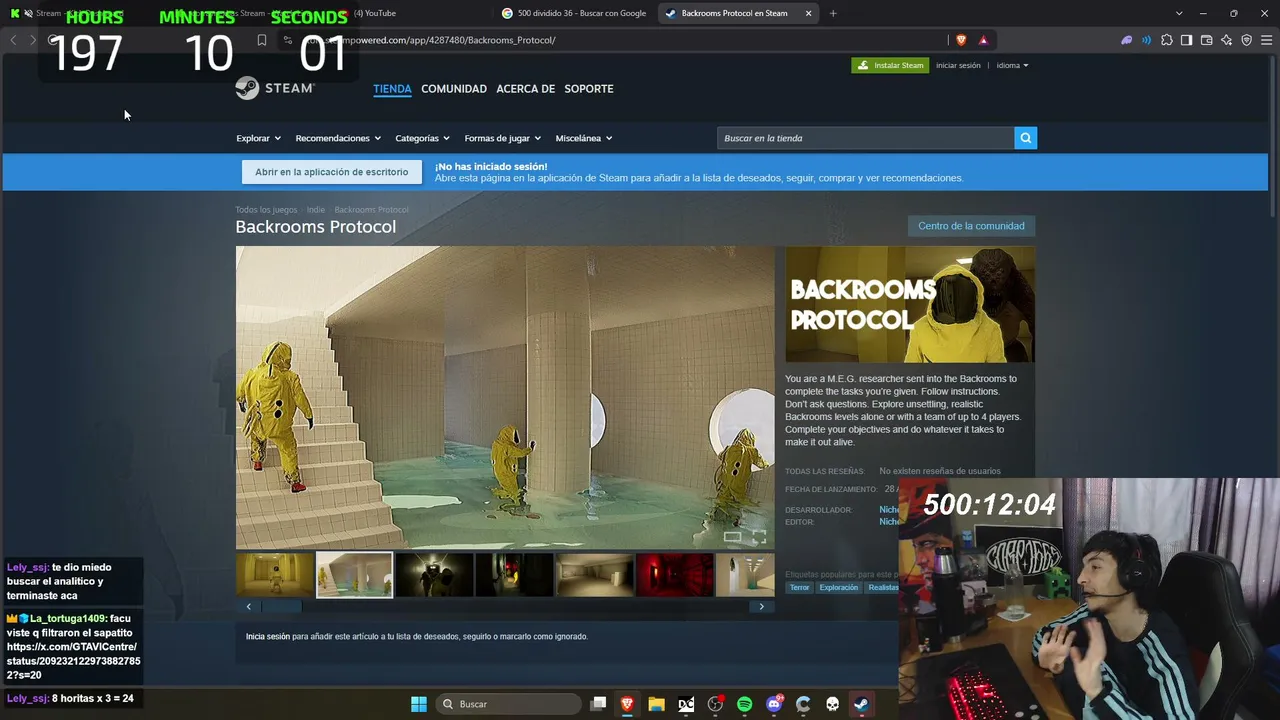1280x720 pixels.
Task: Open the SOPORTE page
Action: 589,89
